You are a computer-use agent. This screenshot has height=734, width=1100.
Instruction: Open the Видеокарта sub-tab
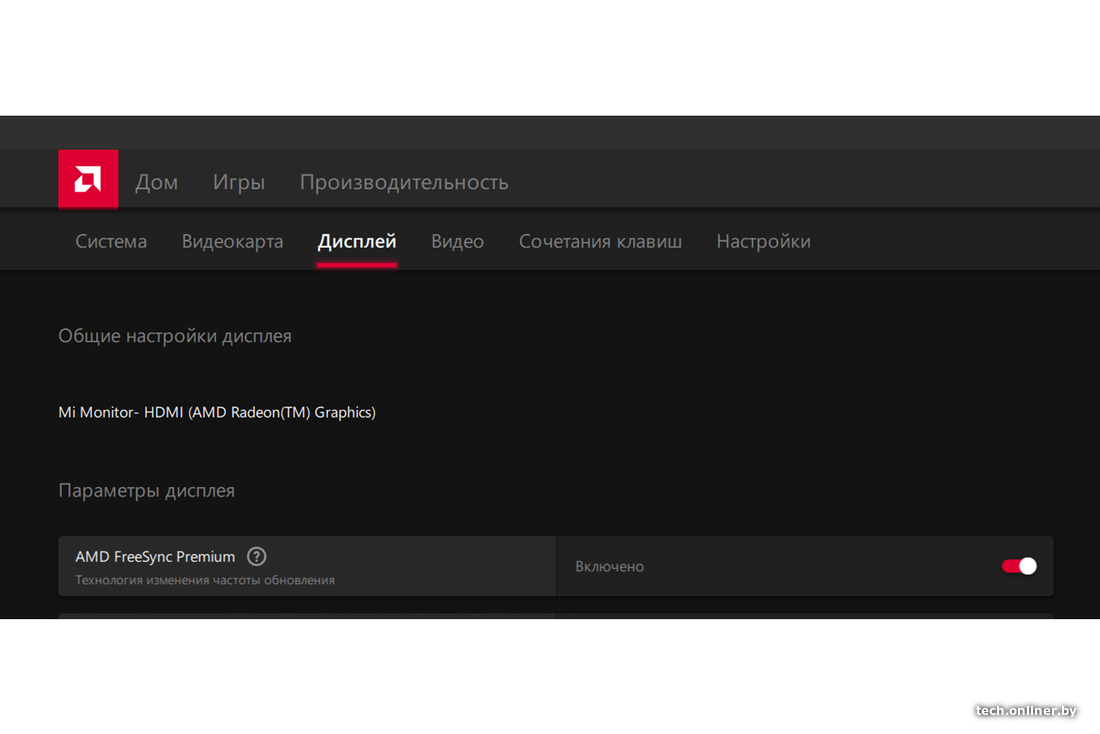(232, 241)
